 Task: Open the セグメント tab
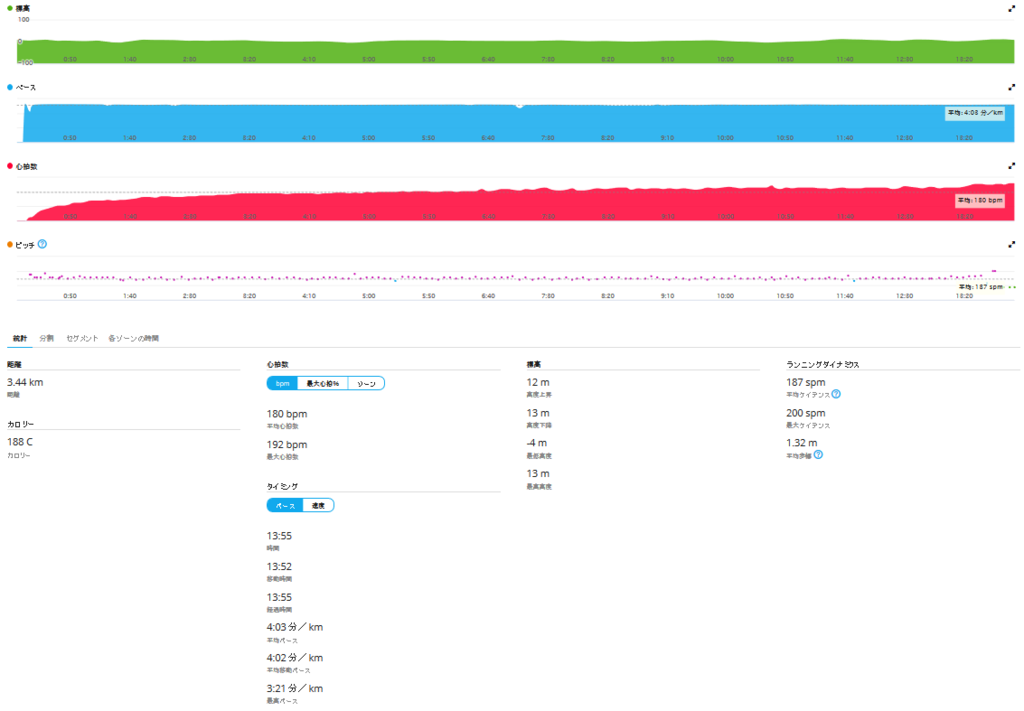pyautogui.click(x=82, y=338)
